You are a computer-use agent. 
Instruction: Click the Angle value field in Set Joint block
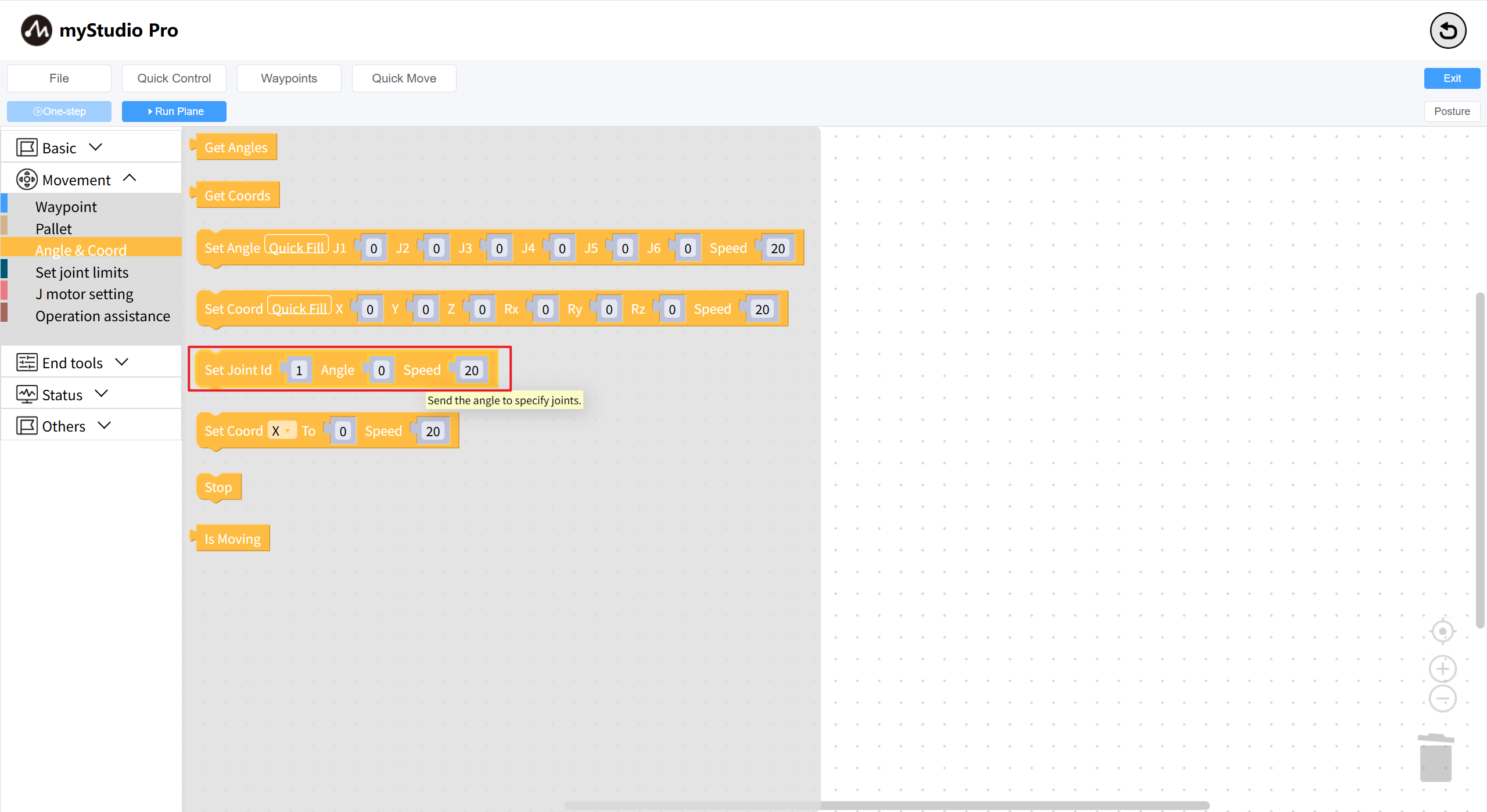coord(381,370)
